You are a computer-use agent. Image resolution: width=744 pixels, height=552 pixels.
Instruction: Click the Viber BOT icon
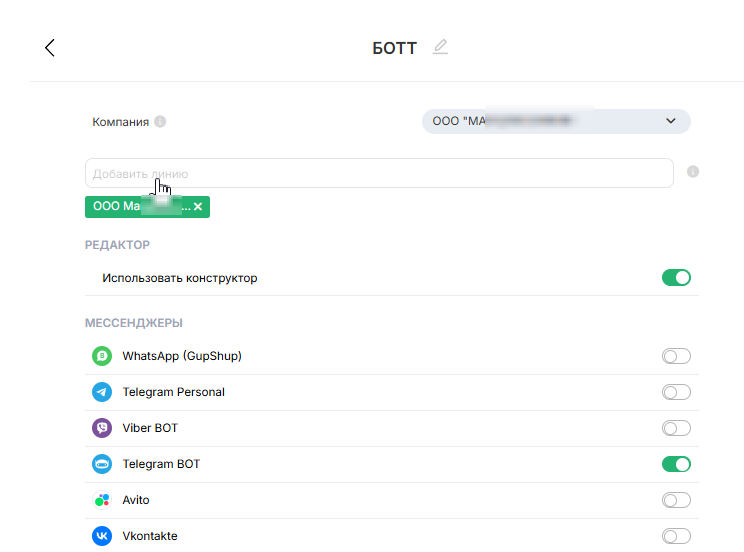tap(102, 428)
